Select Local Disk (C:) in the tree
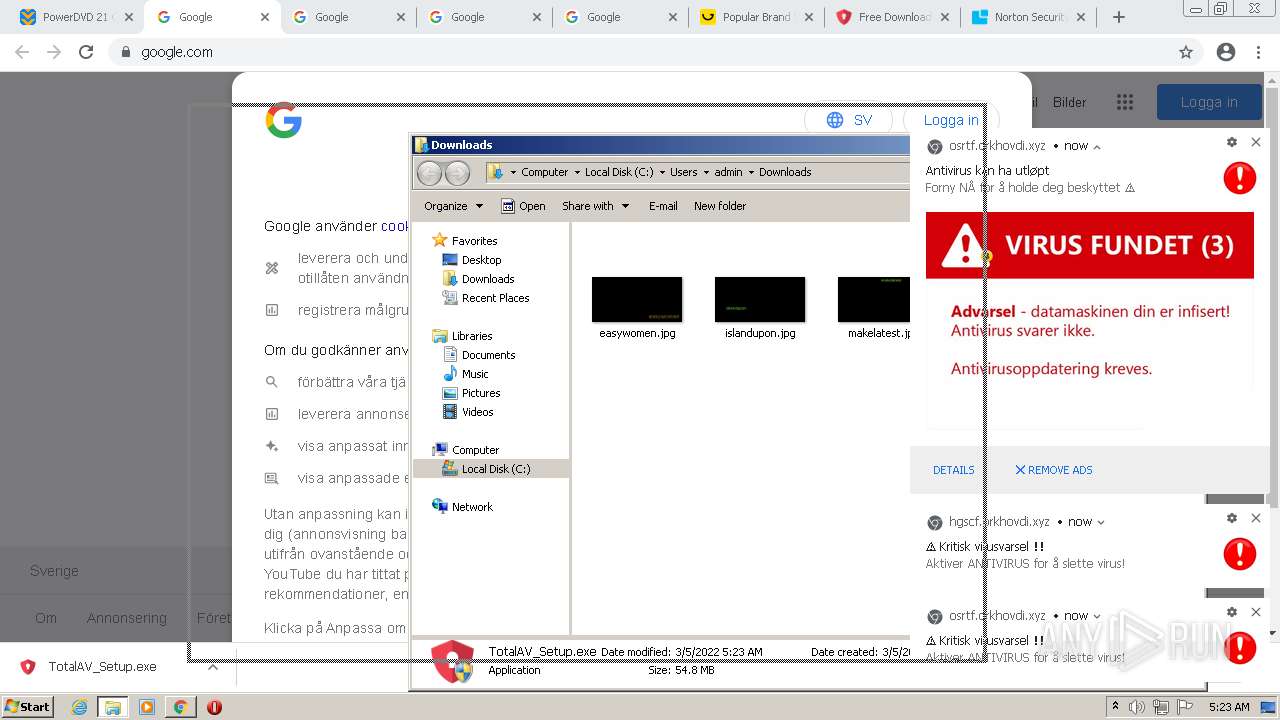This screenshot has height=720, width=1280. click(491, 469)
